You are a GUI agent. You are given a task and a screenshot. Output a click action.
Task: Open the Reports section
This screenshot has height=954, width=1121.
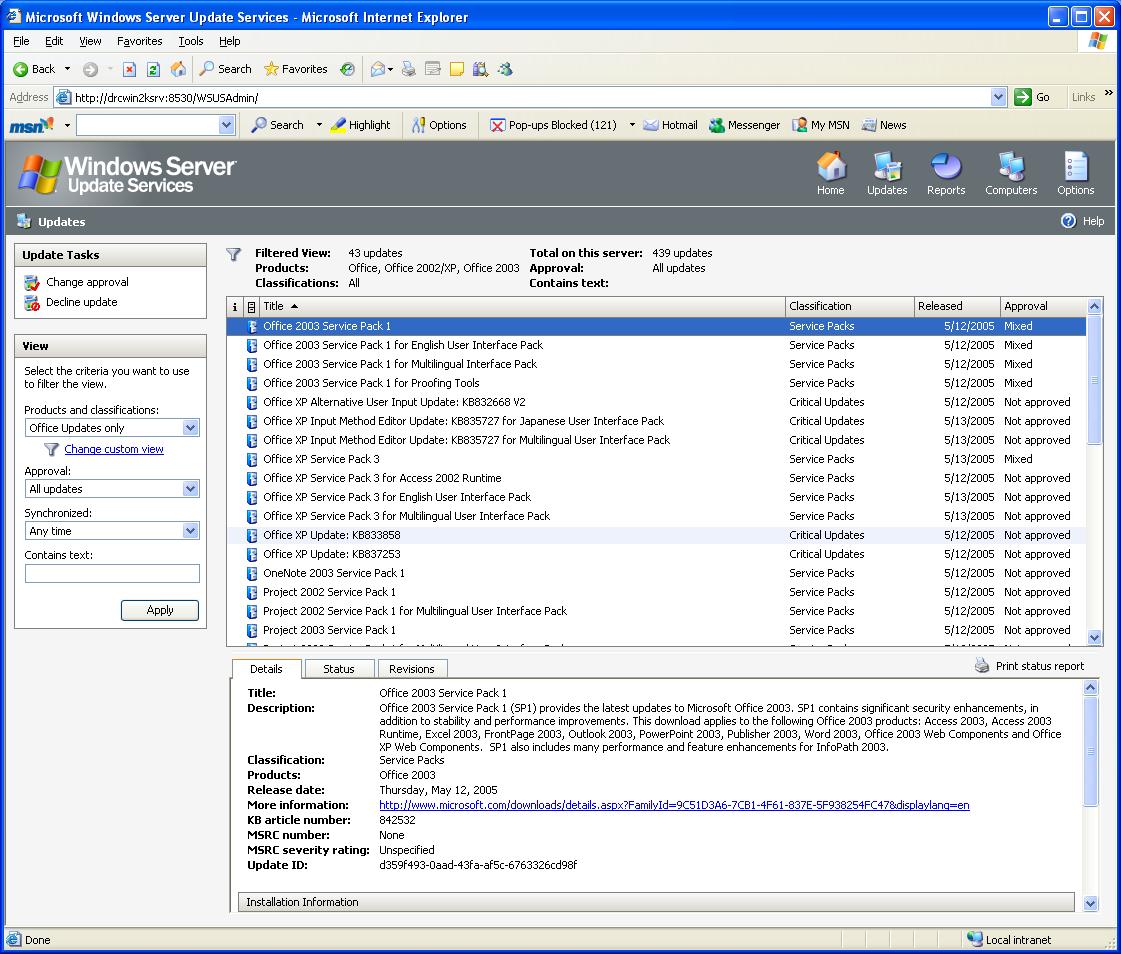(x=945, y=172)
